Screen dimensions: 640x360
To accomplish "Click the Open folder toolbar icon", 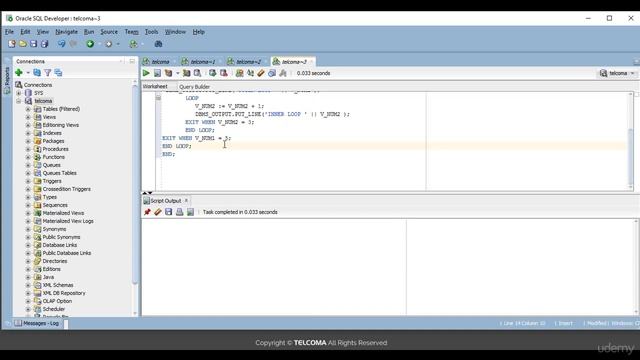I will [x=23, y=44].
